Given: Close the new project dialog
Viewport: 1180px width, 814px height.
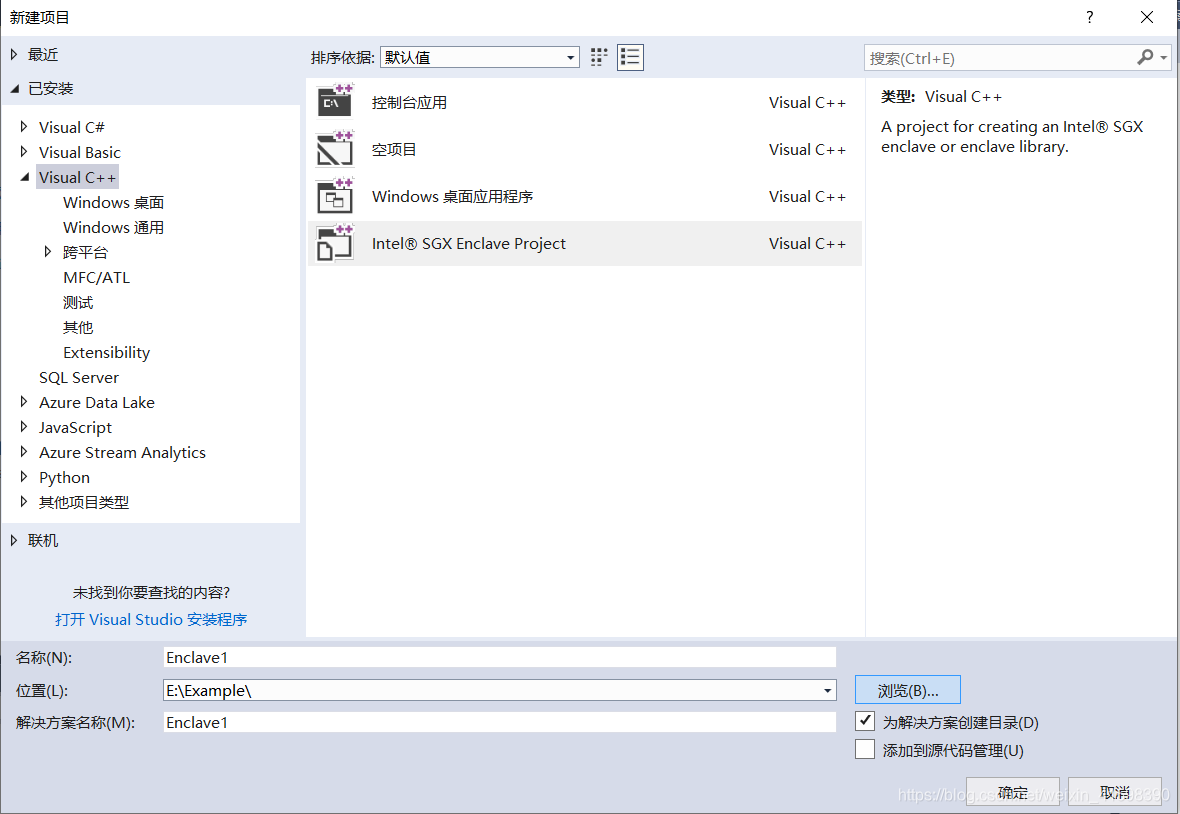Looking at the screenshot, I should pyautogui.click(x=1147, y=17).
